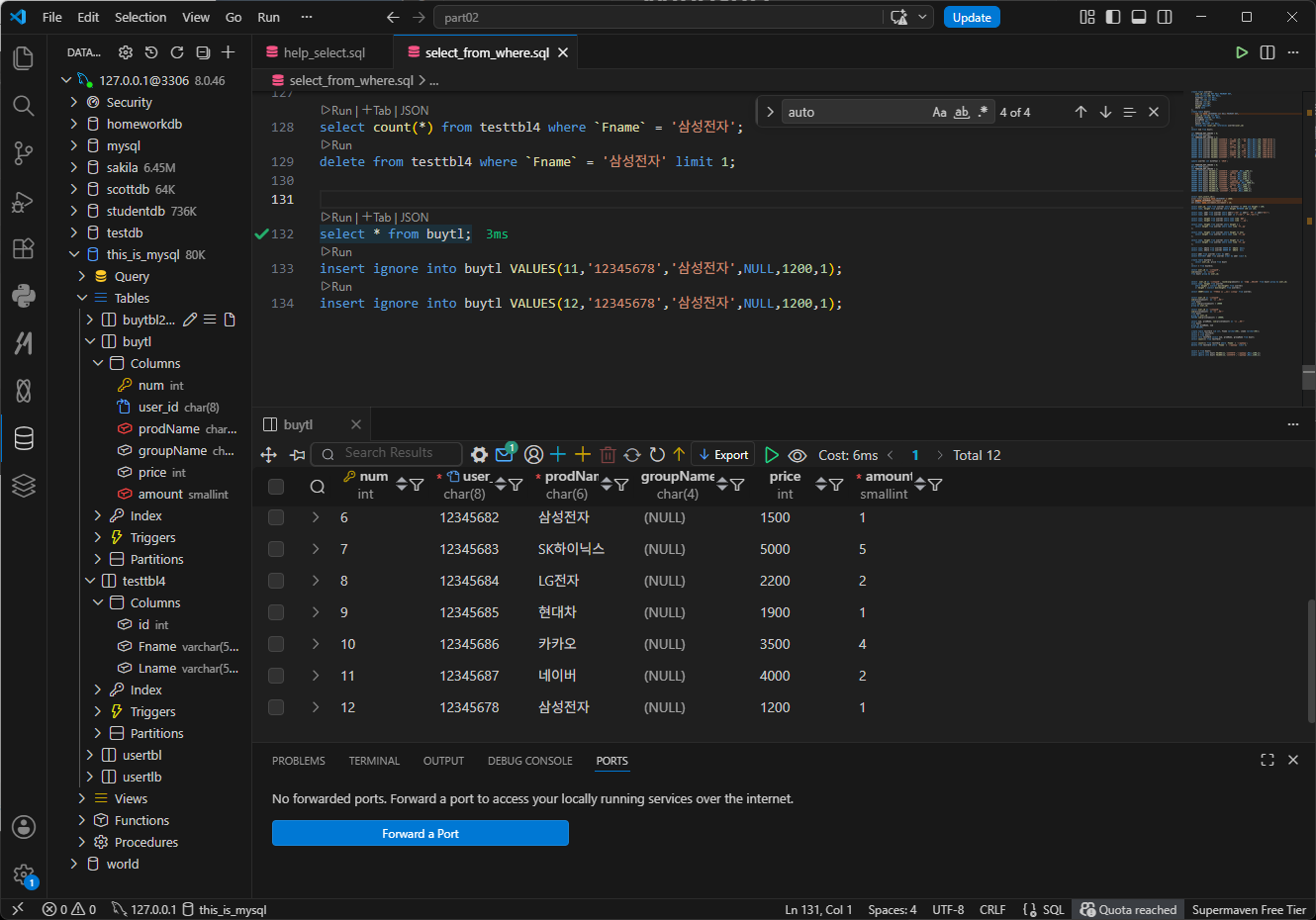
Task: Sort results by the price column arrows
Action: pyautogui.click(x=821, y=484)
